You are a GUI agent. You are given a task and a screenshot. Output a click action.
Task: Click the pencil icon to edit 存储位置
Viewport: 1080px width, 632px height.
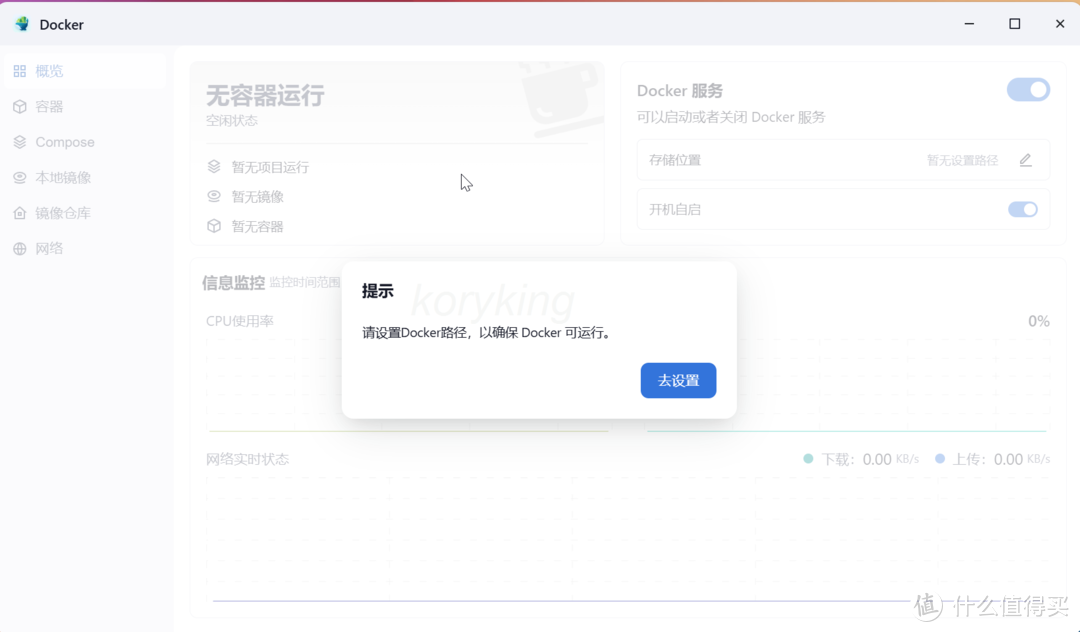pyautogui.click(x=1025, y=160)
